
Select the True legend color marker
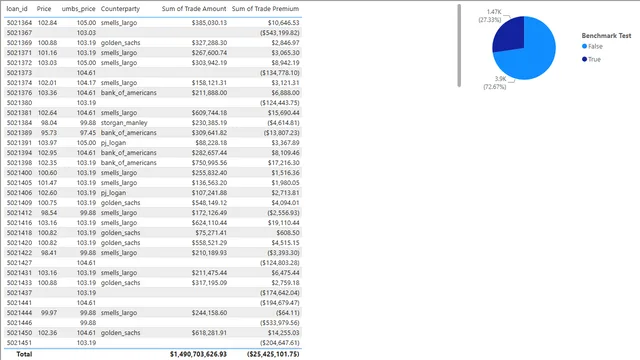click(x=584, y=59)
